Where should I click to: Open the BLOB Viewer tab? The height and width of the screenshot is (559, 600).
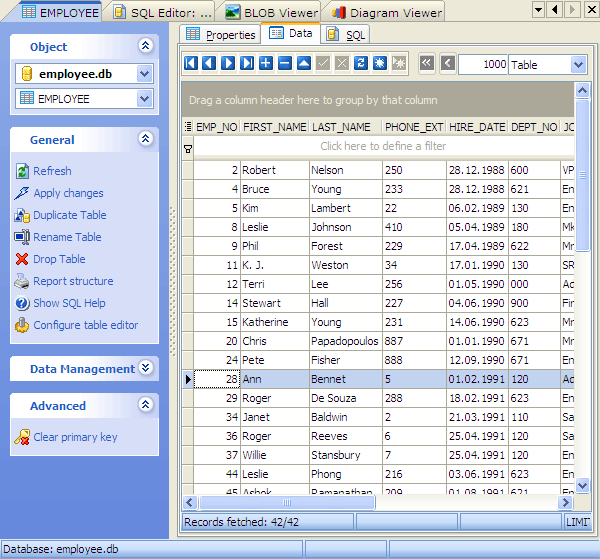[271, 13]
